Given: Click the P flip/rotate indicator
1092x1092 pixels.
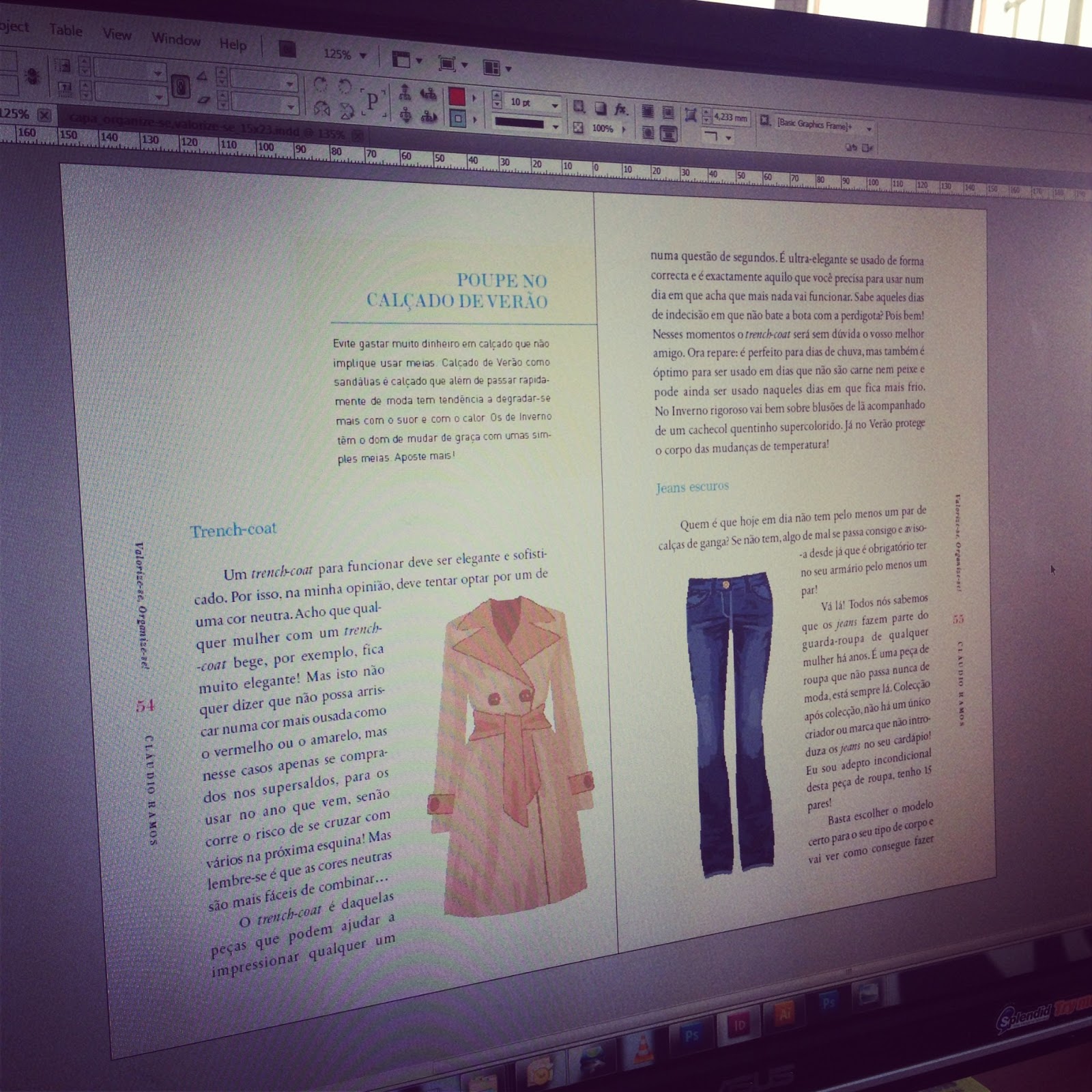Looking at the screenshot, I should tap(373, 101).
